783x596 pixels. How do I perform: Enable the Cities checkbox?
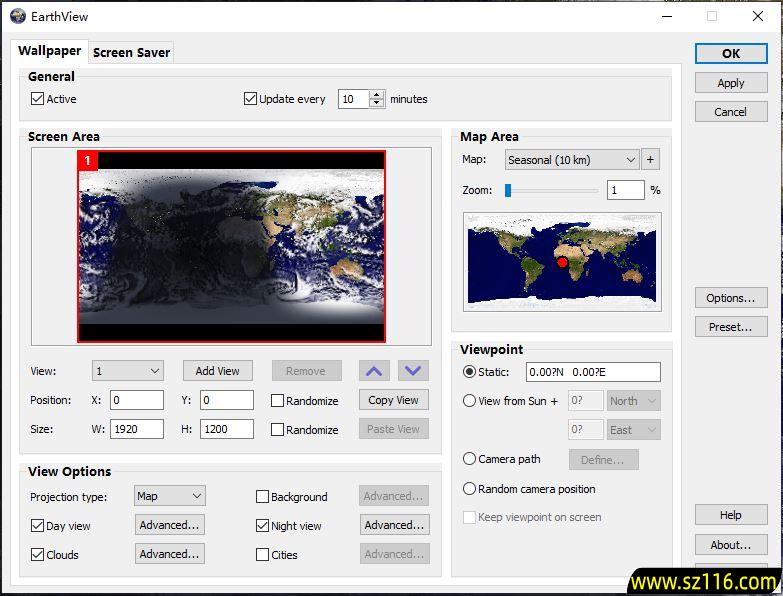(262, 554)
